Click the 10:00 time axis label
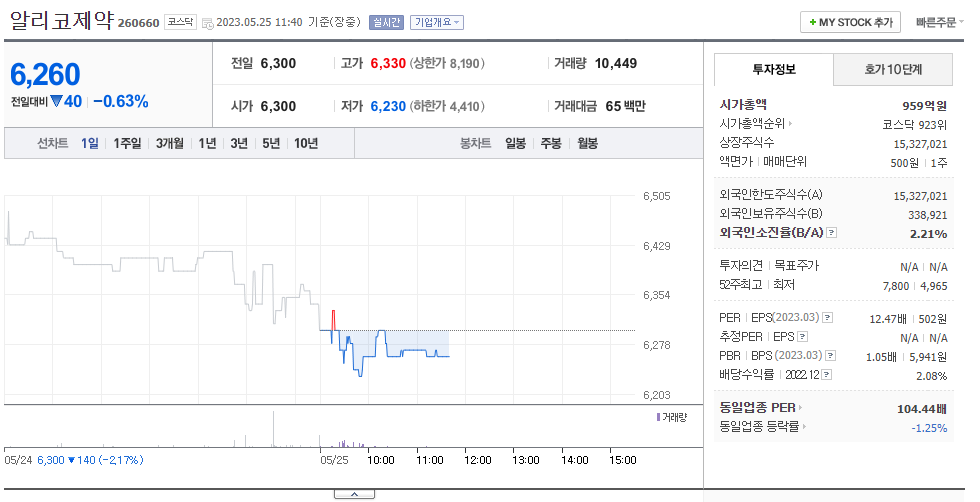The width and height of the screenshot is (980, 502). [x=381, y=460]
